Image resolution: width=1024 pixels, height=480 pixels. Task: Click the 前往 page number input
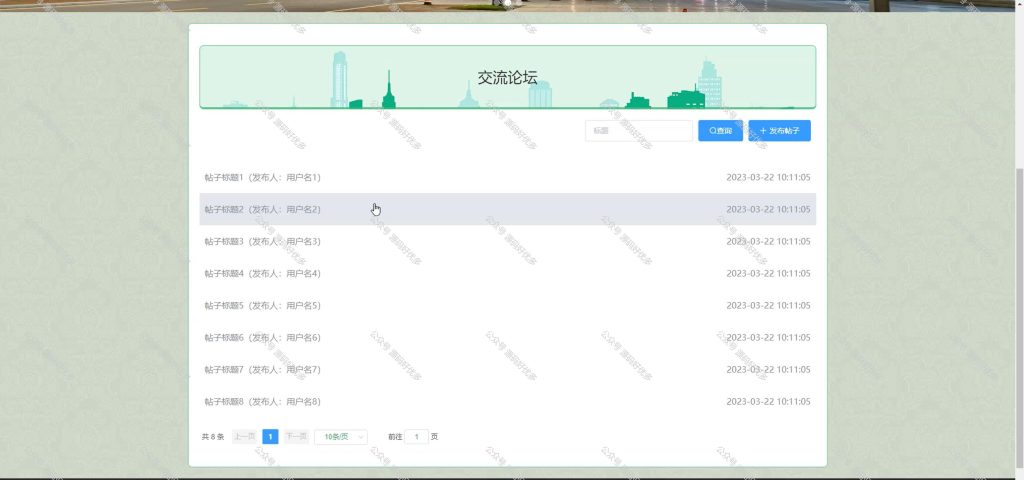click(x=417, y=437)
